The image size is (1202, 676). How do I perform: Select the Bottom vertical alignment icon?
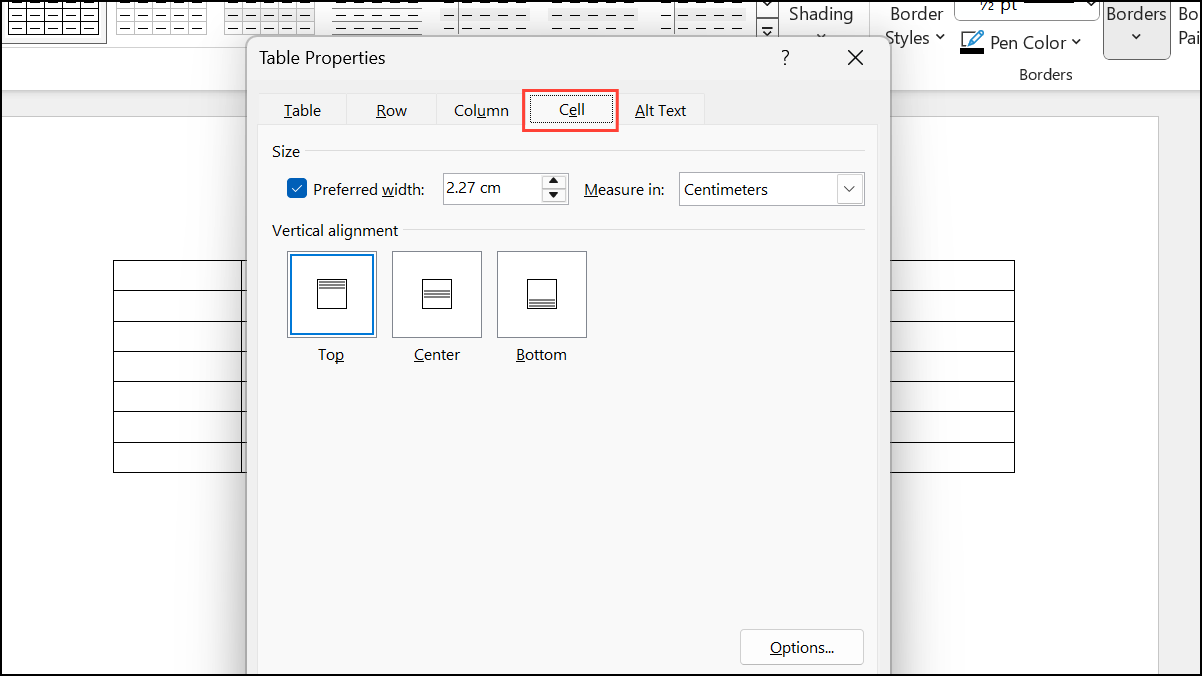pos(541,294)
